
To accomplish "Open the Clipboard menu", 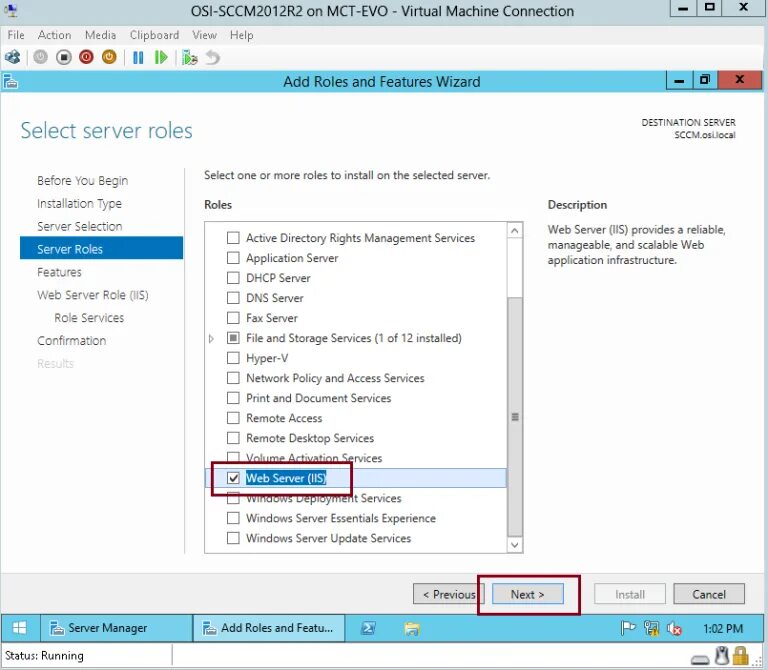I will tap(154, 35).
